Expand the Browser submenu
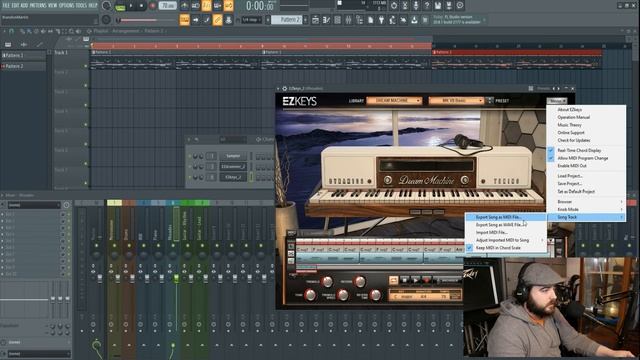 tap(586, 202)
